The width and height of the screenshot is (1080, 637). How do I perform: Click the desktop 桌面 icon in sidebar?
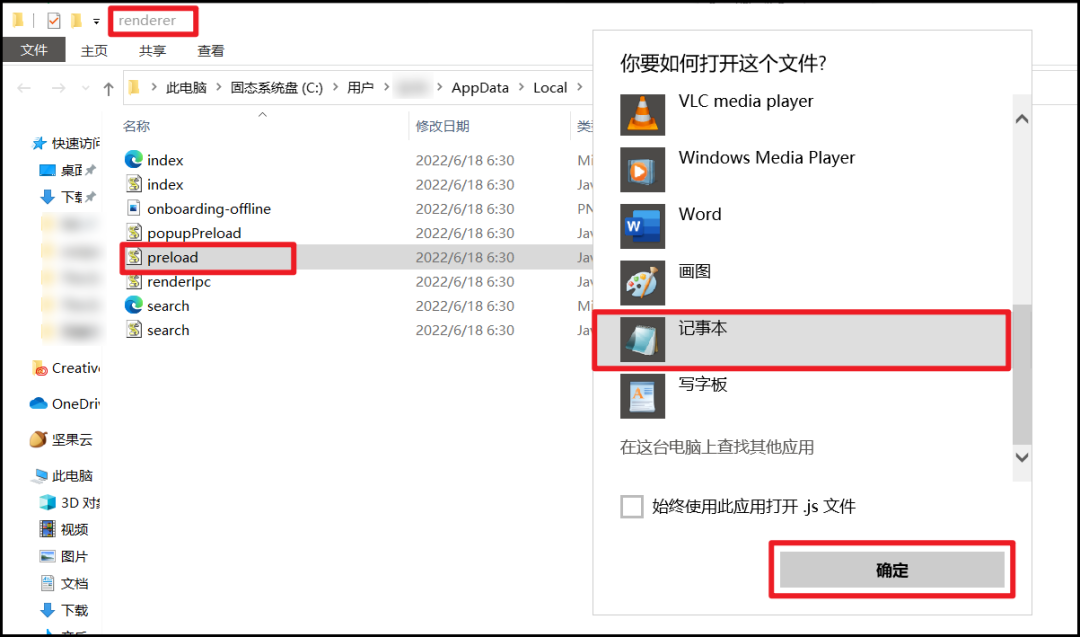click(47, 170)
